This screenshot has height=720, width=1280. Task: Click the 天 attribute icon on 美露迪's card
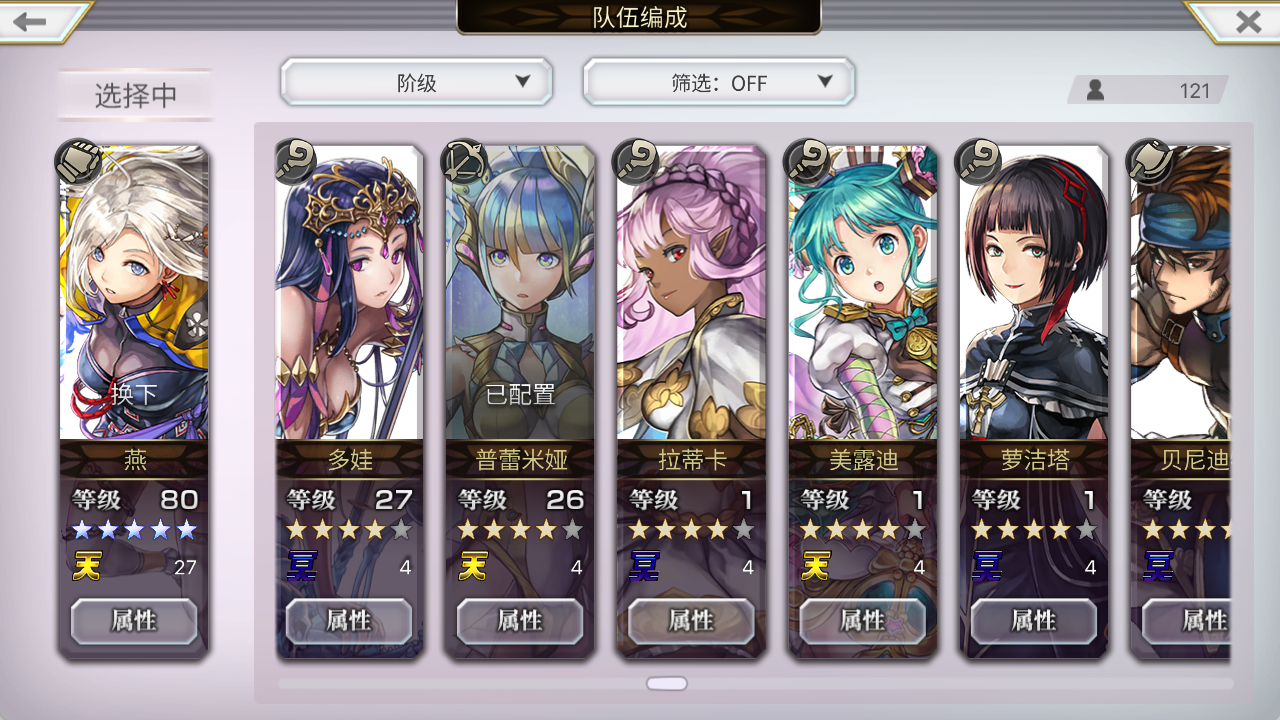point(816,567)
